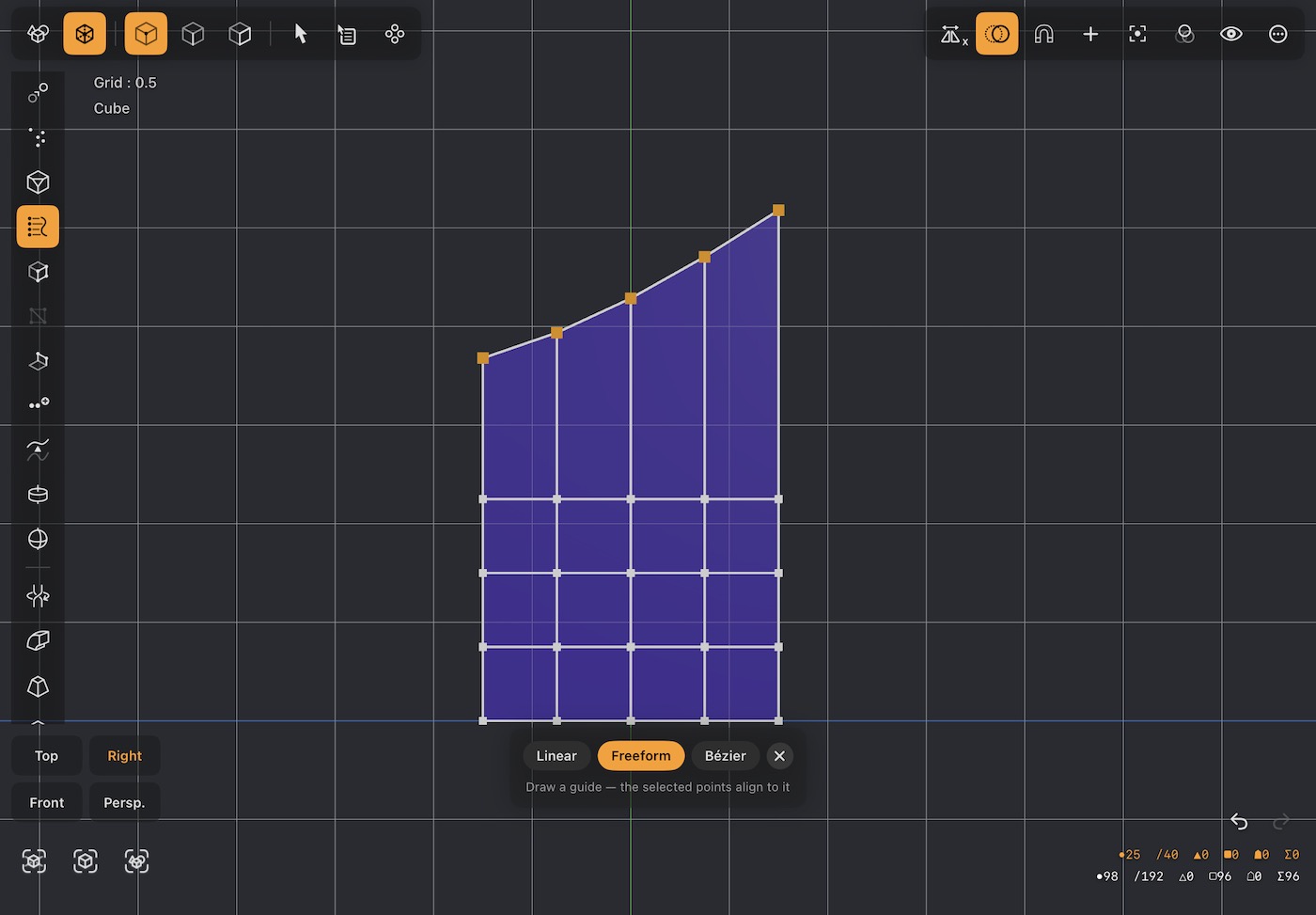Toggle the magnet snapping tool

tap(1043, 34)
